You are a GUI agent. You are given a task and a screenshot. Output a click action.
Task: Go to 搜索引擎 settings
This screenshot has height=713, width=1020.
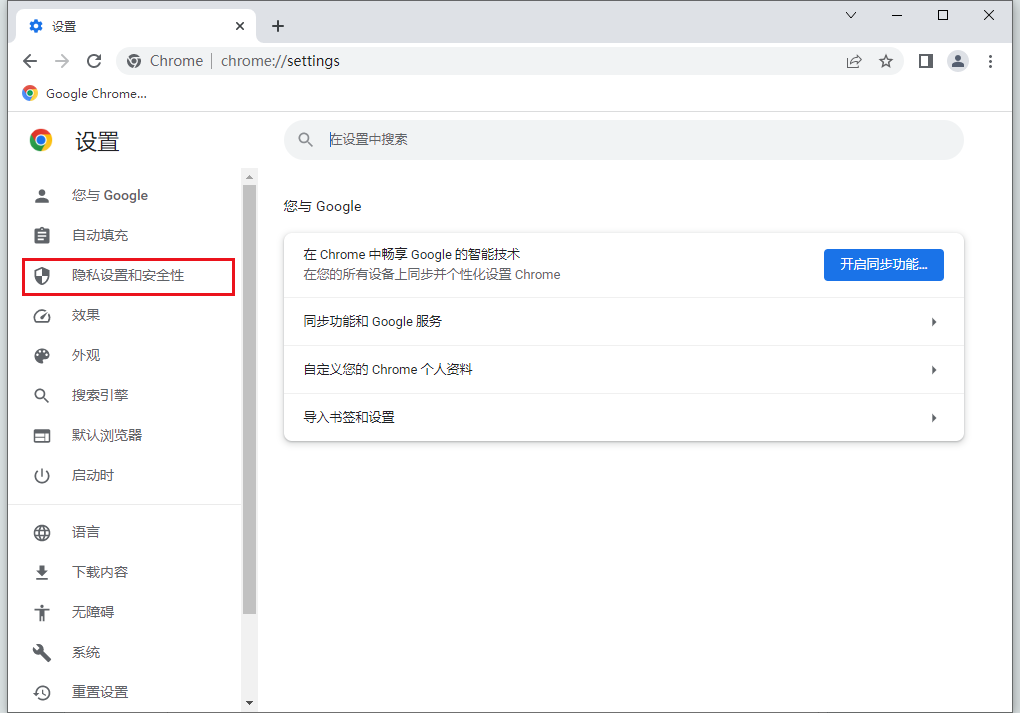(x=99, y=396)
